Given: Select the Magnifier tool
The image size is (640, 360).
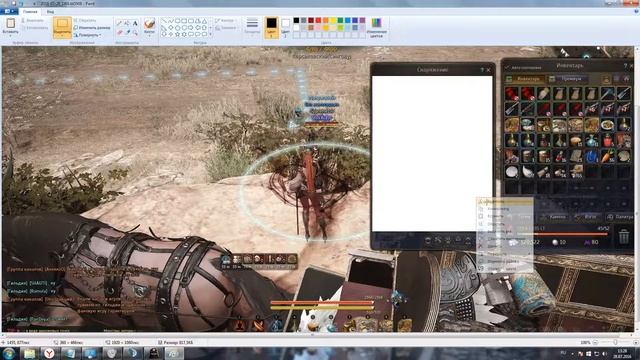Looking at the screenshot, I should [x=135, y=32].
